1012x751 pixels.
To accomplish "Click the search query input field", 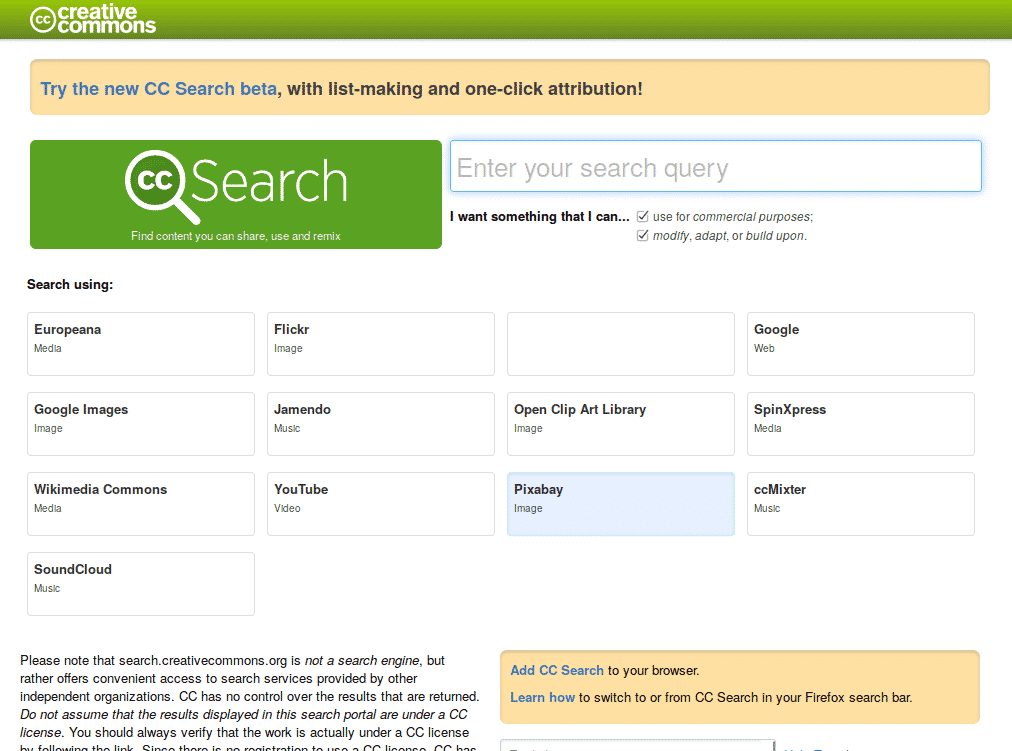I will 715,167.
